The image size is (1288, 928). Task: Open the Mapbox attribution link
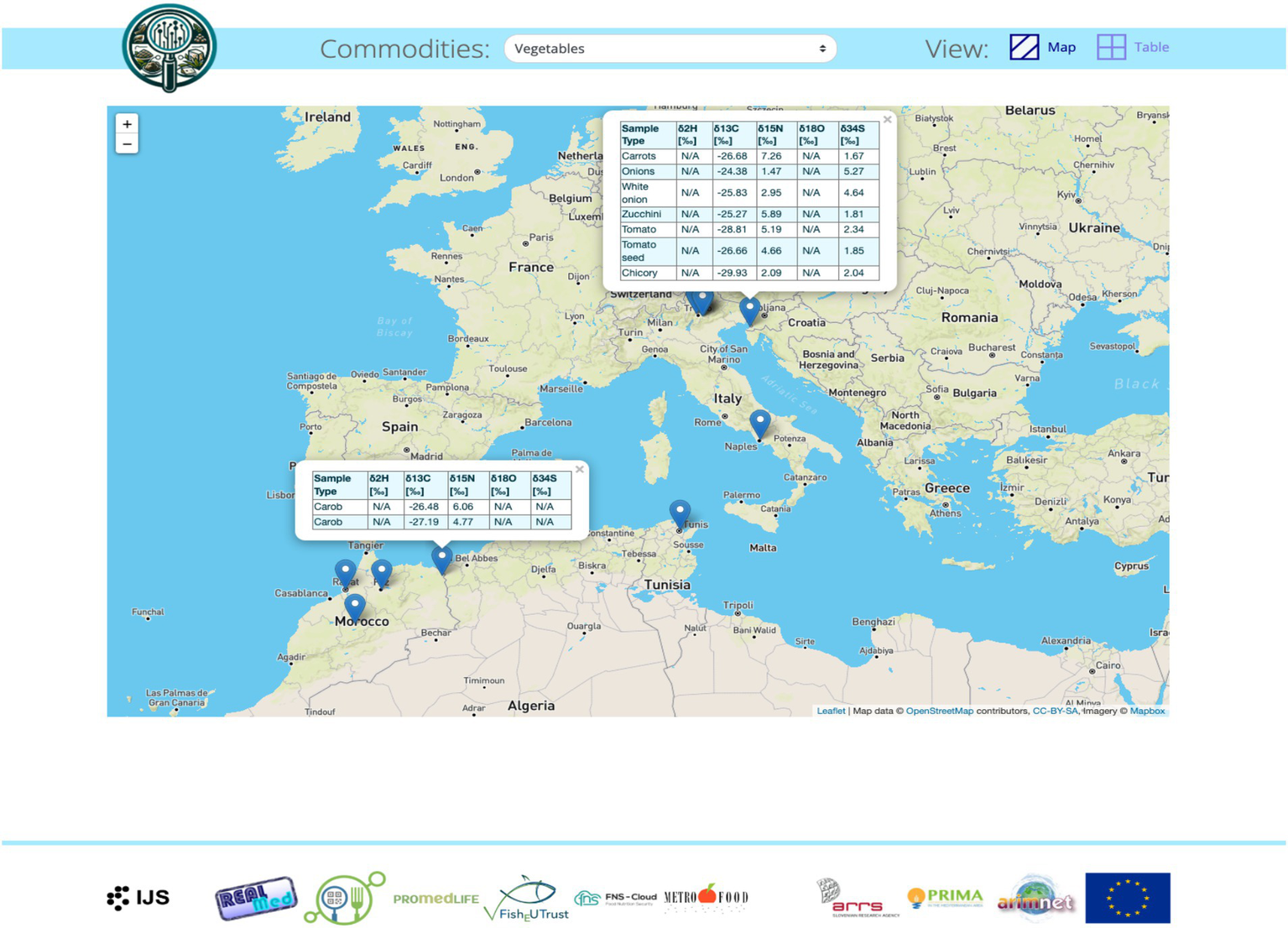pyautogui.click(x=1146, y=711)
